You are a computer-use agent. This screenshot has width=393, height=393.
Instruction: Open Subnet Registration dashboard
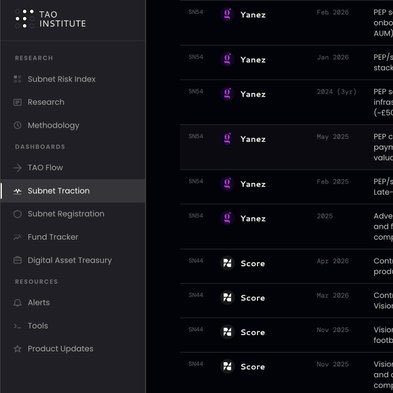tap(66, 214)
